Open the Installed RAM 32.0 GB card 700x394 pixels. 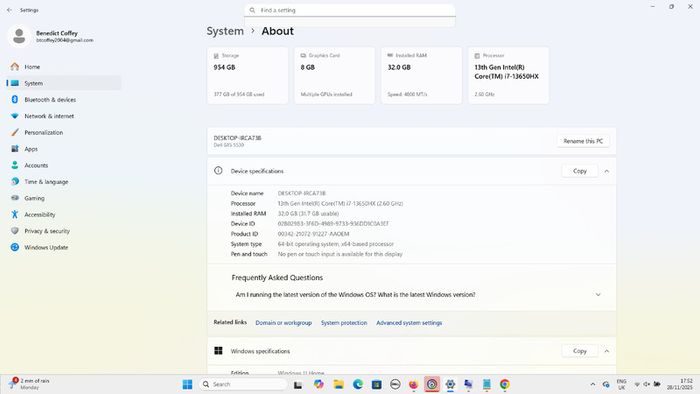pos(421,75)
